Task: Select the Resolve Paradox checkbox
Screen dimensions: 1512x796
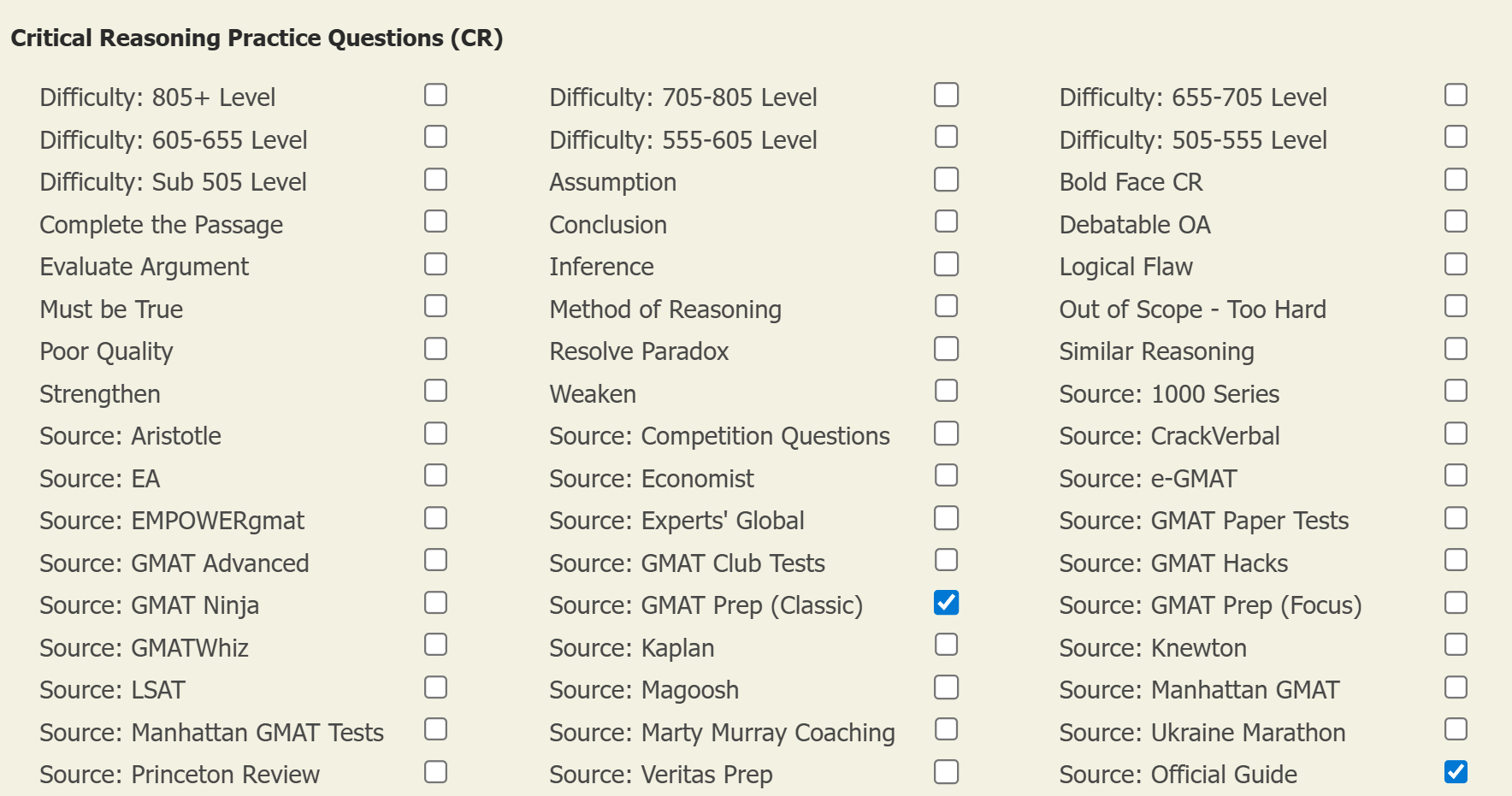Action: tap(946, 349)
